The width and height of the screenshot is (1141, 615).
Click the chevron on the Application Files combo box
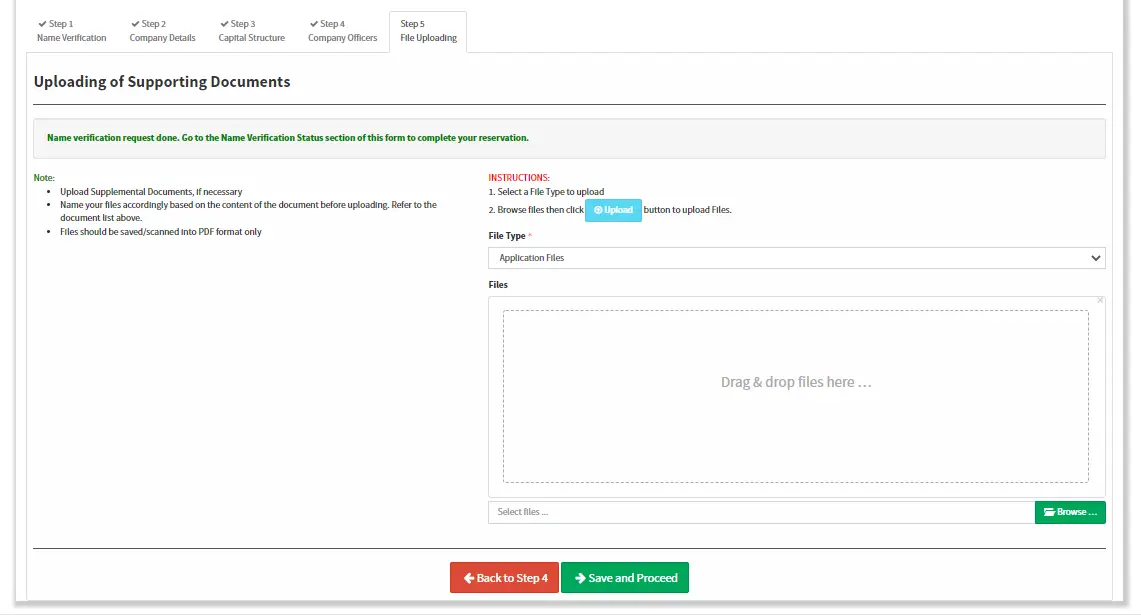[x=1095, y=257]
